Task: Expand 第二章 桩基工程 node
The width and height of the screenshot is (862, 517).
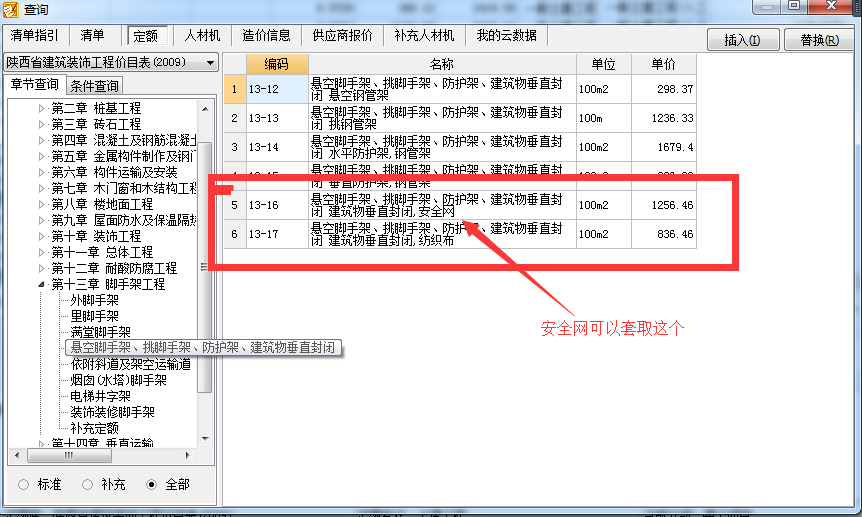Action: tap(41, 108)
